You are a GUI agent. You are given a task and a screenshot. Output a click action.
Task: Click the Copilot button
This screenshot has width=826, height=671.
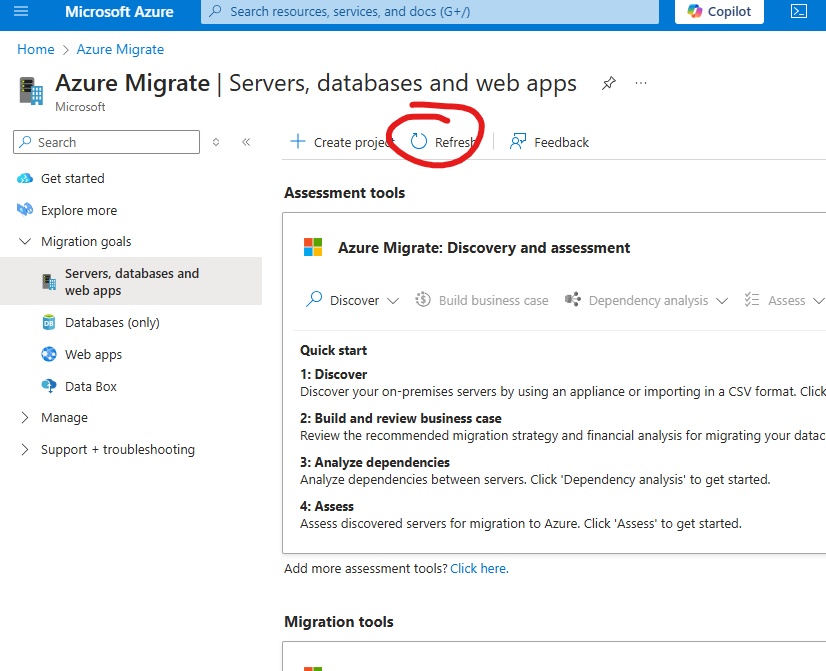pos(720,12)
